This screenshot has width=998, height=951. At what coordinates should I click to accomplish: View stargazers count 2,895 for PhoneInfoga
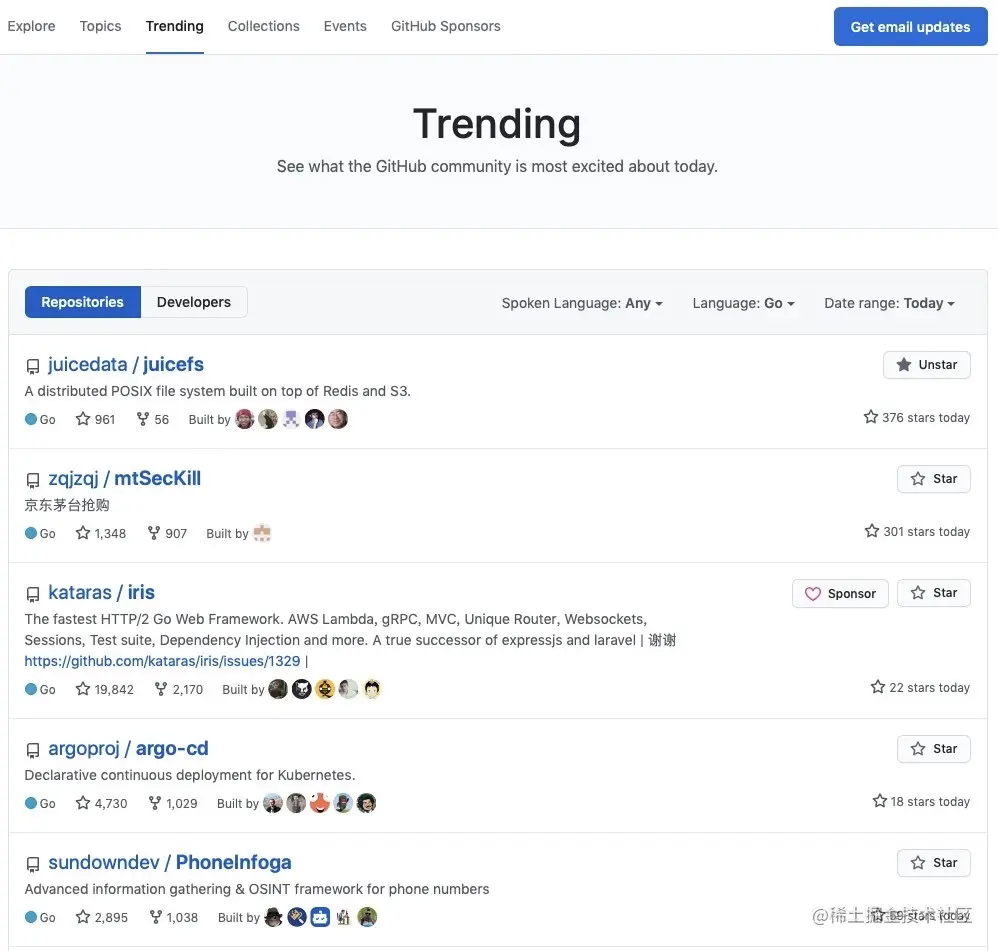point(102,917)
